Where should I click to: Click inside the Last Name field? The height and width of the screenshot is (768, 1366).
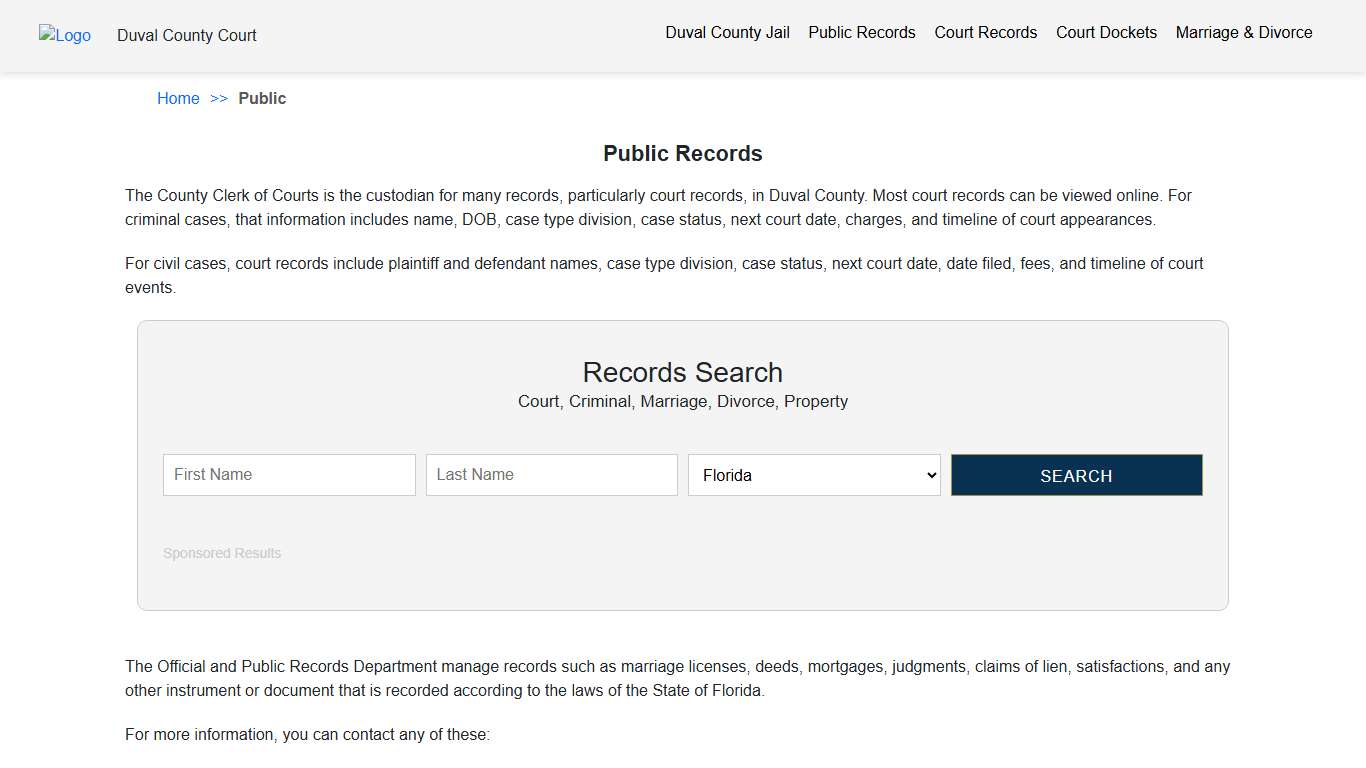coord(551,474)
